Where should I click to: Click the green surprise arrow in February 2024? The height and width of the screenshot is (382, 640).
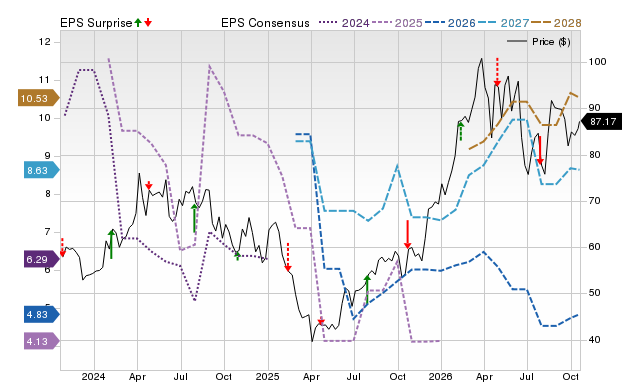click(111, 244)
